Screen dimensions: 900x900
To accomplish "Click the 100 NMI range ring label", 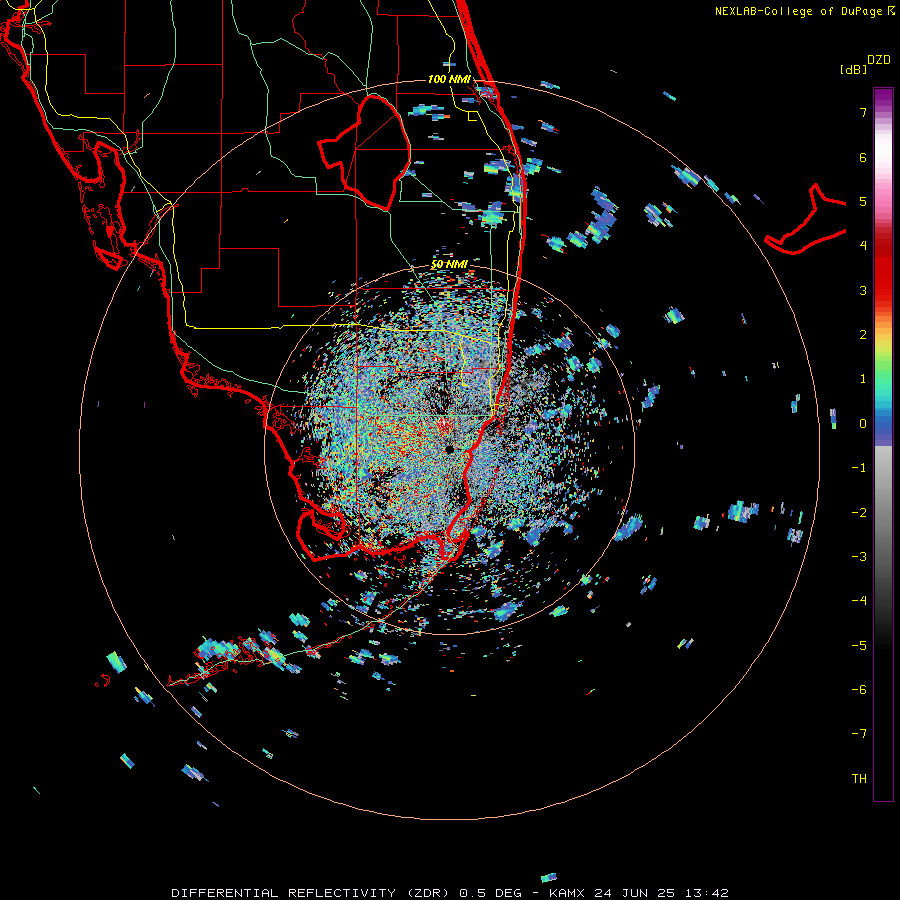I will 448,79.
